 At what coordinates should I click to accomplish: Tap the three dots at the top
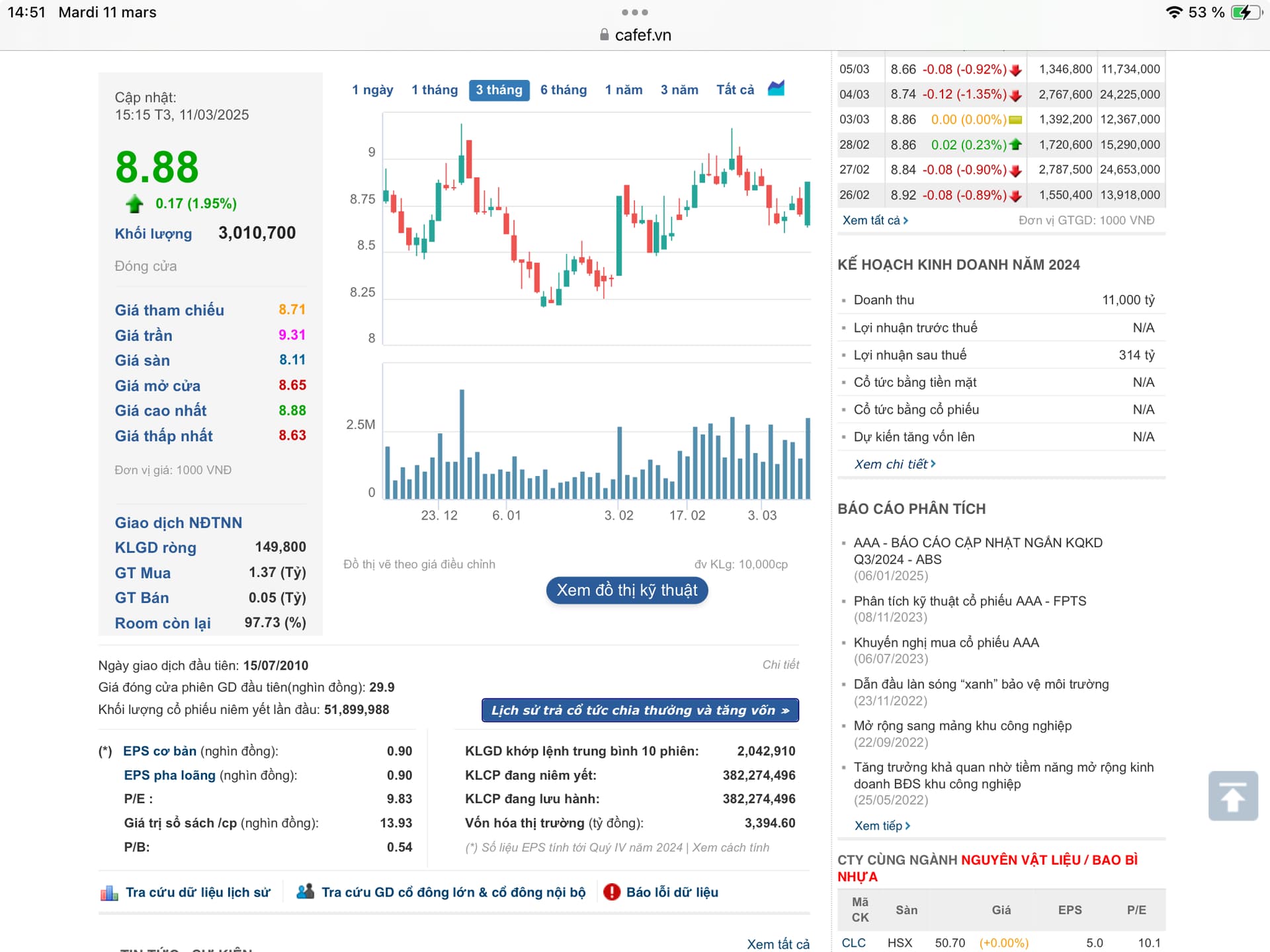click(634, 13)
